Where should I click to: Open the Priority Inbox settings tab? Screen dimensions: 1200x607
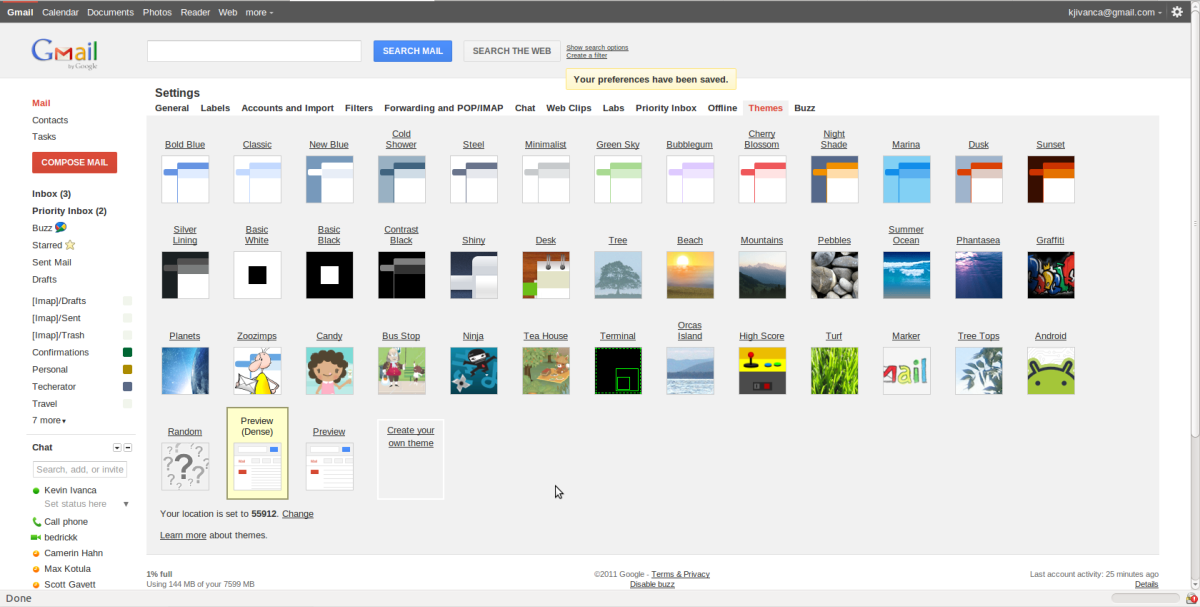(666, 108)
